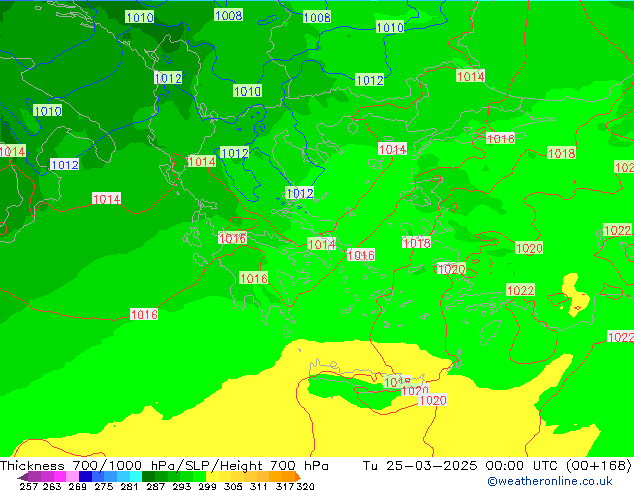Click the legend value 299
This screenshot has width=634, height=490.
[x=207, y=486]
